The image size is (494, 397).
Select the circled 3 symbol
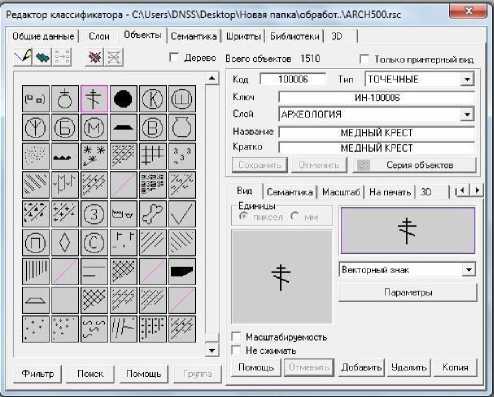point(94,214)
